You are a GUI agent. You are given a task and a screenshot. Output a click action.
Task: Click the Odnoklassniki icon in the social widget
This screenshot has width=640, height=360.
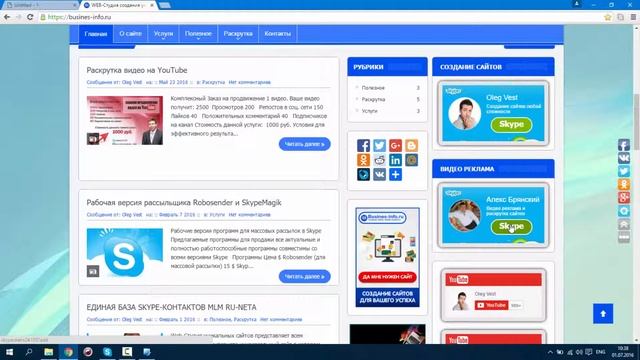point(363,160)
